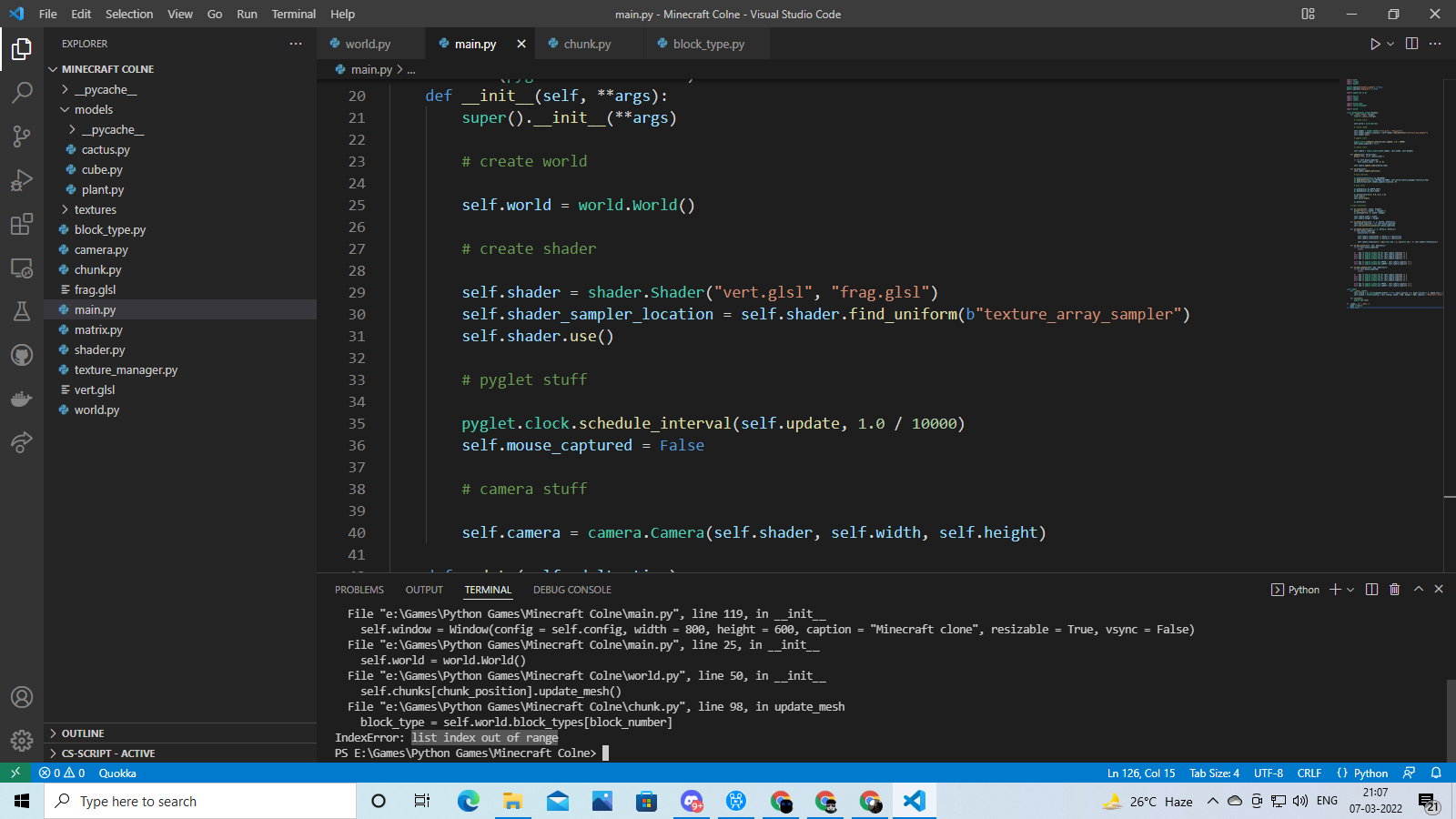This screenshot has height=819, width=1456.
Task: Customize layout icon in title bar
Action: point(1308,14)
